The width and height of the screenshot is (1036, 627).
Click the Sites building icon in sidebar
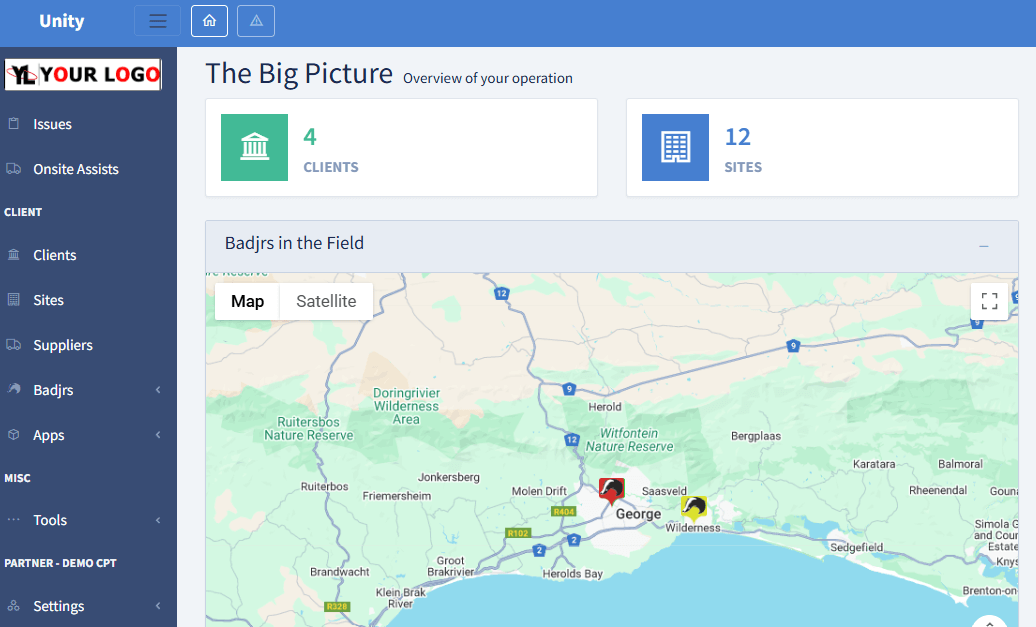(13, 299)
